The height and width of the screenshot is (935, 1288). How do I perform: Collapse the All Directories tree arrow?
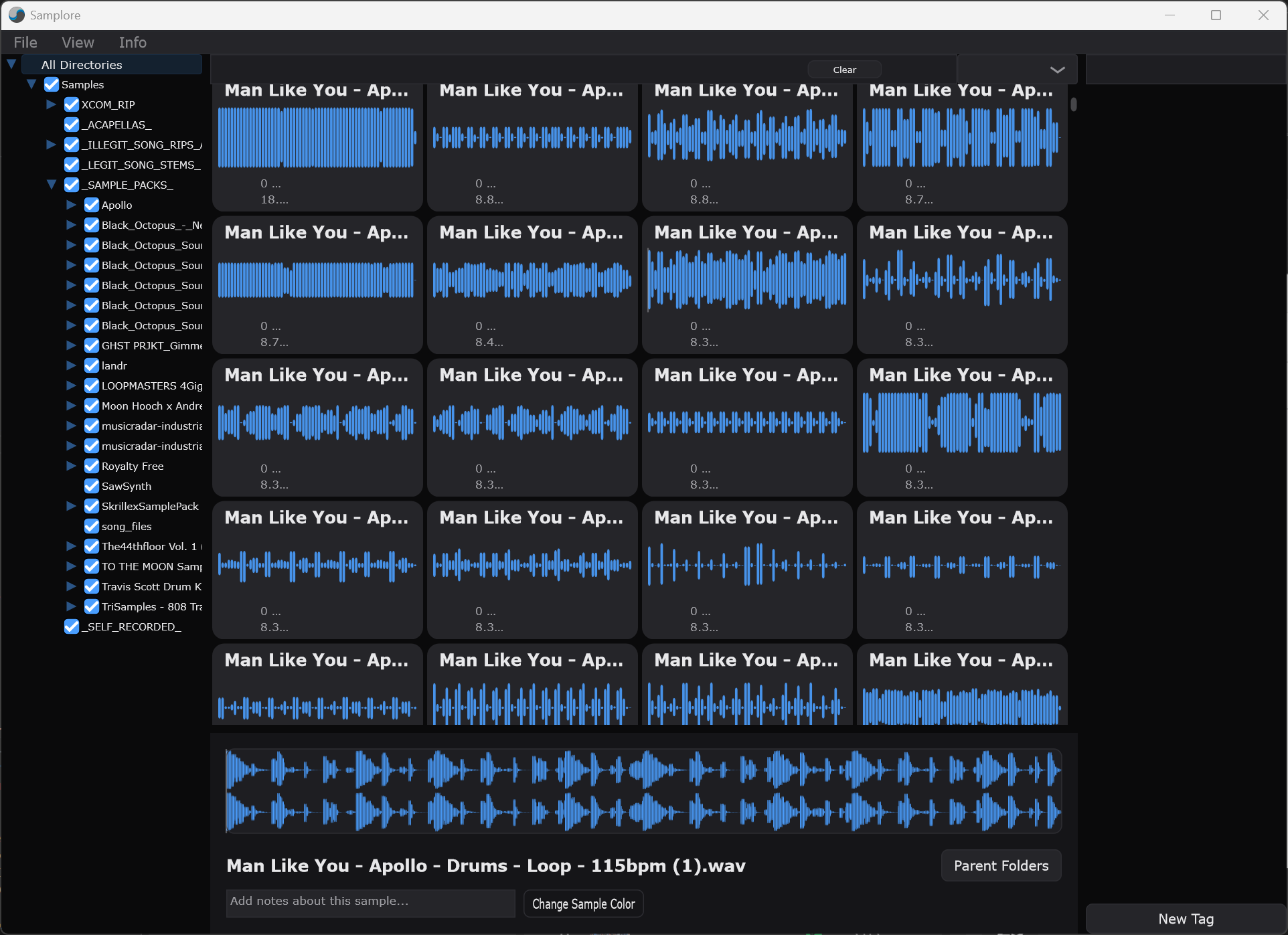click(11, 64)
